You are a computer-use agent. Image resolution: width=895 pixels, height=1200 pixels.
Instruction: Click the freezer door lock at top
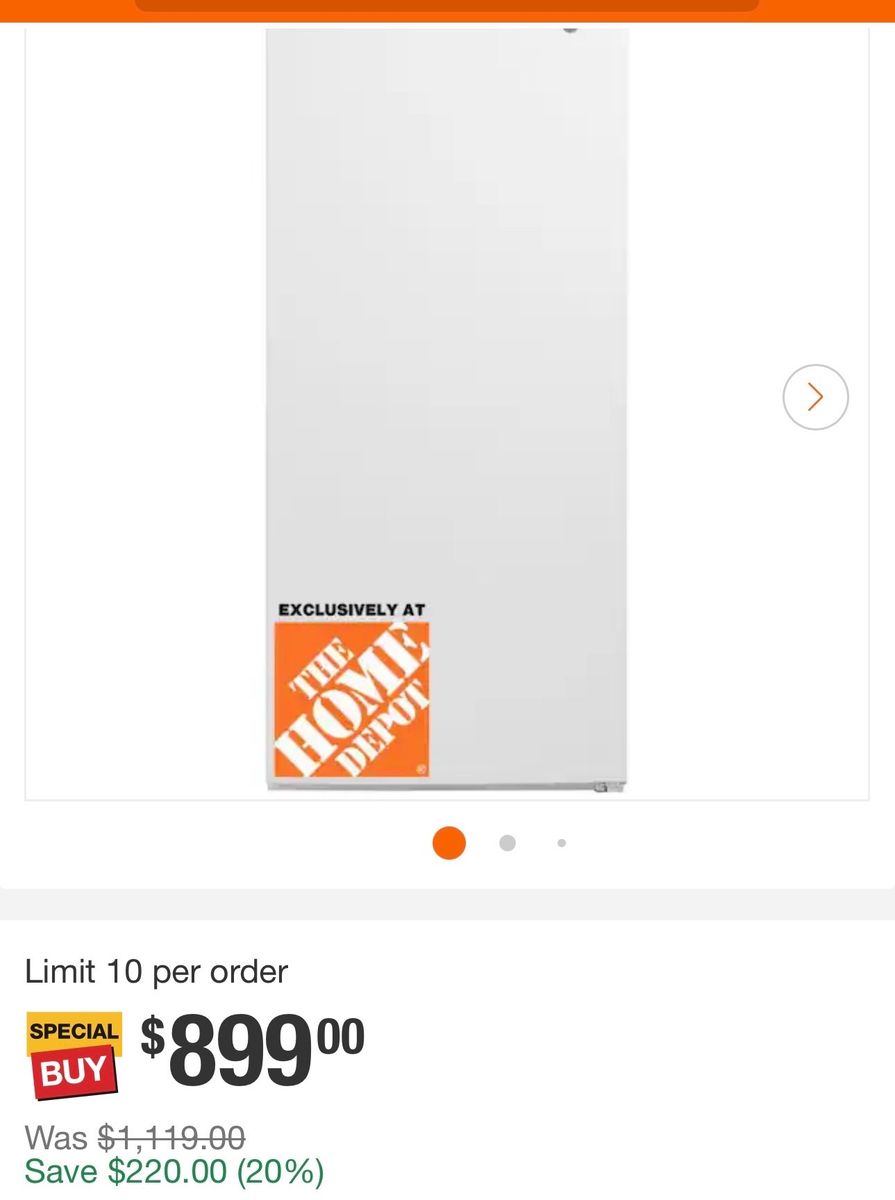(x=571, y=28)
